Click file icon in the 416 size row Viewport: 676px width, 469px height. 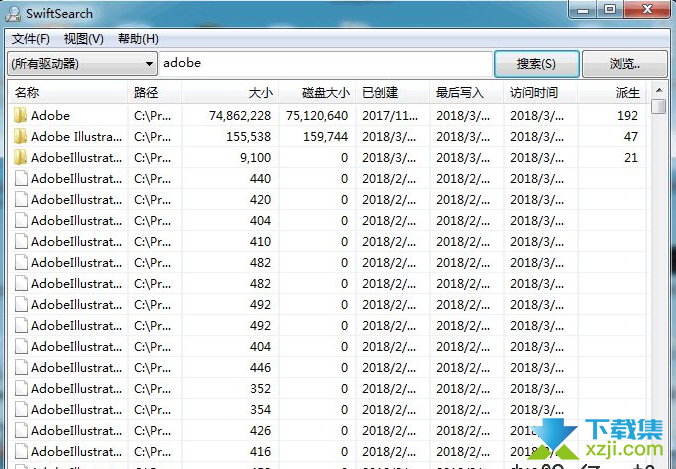pos(21,452)
